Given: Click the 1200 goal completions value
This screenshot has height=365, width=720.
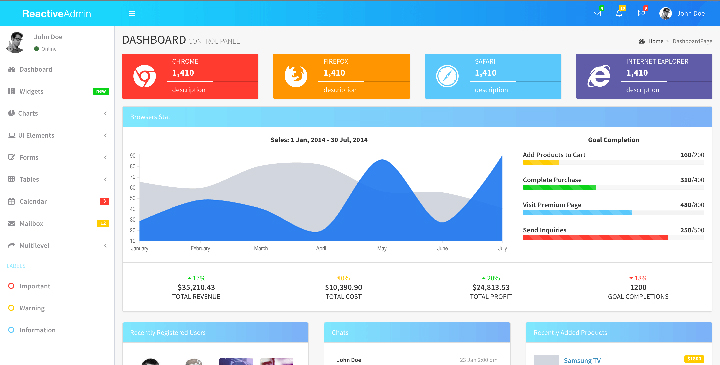Looking at the screenshot, I should [x=638, y=287].
